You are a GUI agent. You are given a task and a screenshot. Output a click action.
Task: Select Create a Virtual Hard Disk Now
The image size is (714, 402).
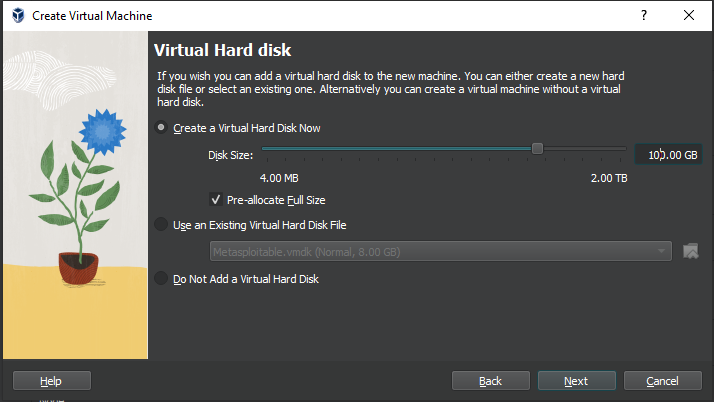(x=162, y=128)
